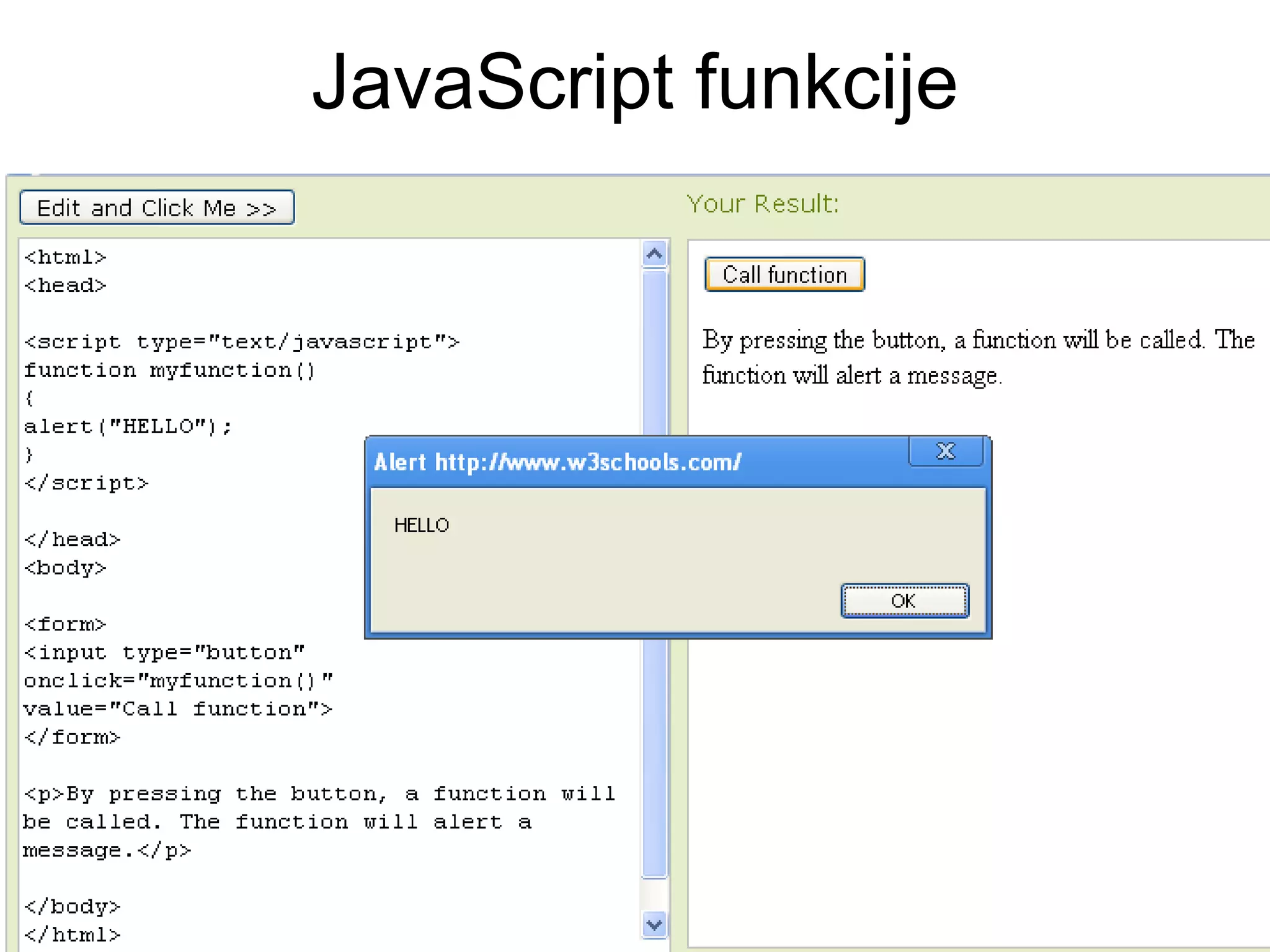Viewport: 1270px width, 952px height.
Task: Click the input type="button" line
Action: click(x=164, y=652)
